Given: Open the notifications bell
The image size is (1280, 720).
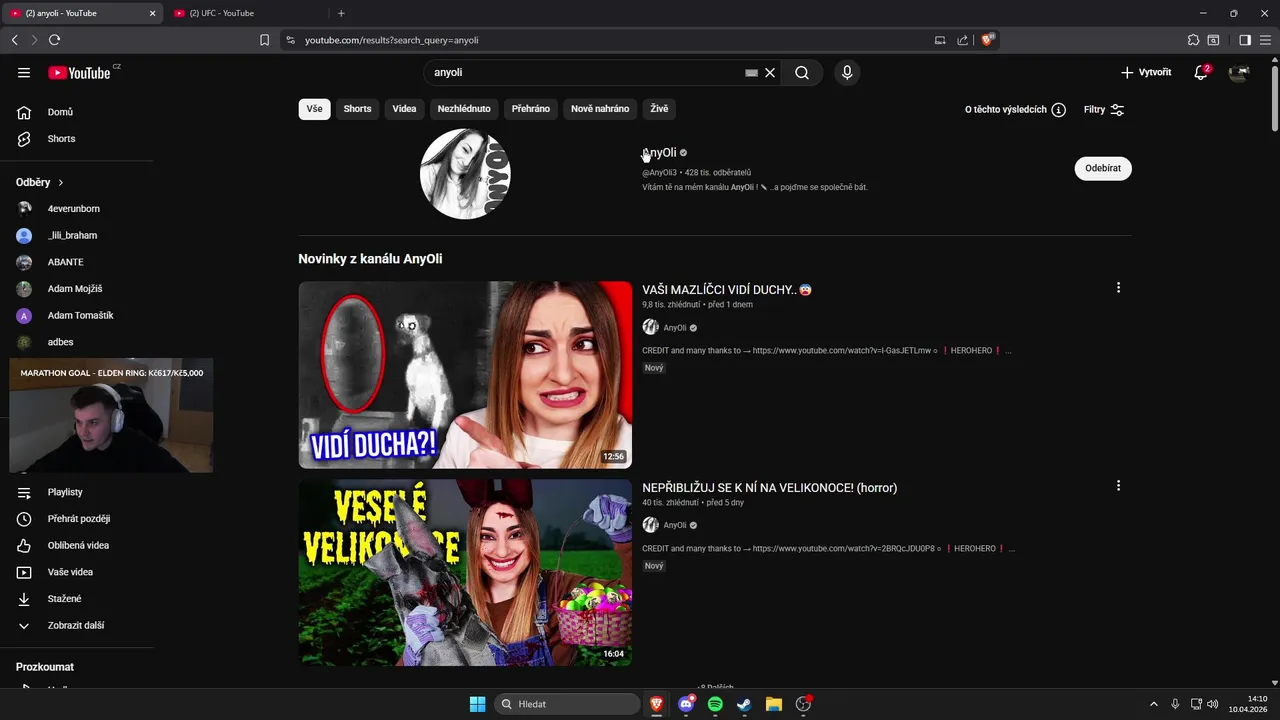Looking at the screenshot, I should [1201, 72].
